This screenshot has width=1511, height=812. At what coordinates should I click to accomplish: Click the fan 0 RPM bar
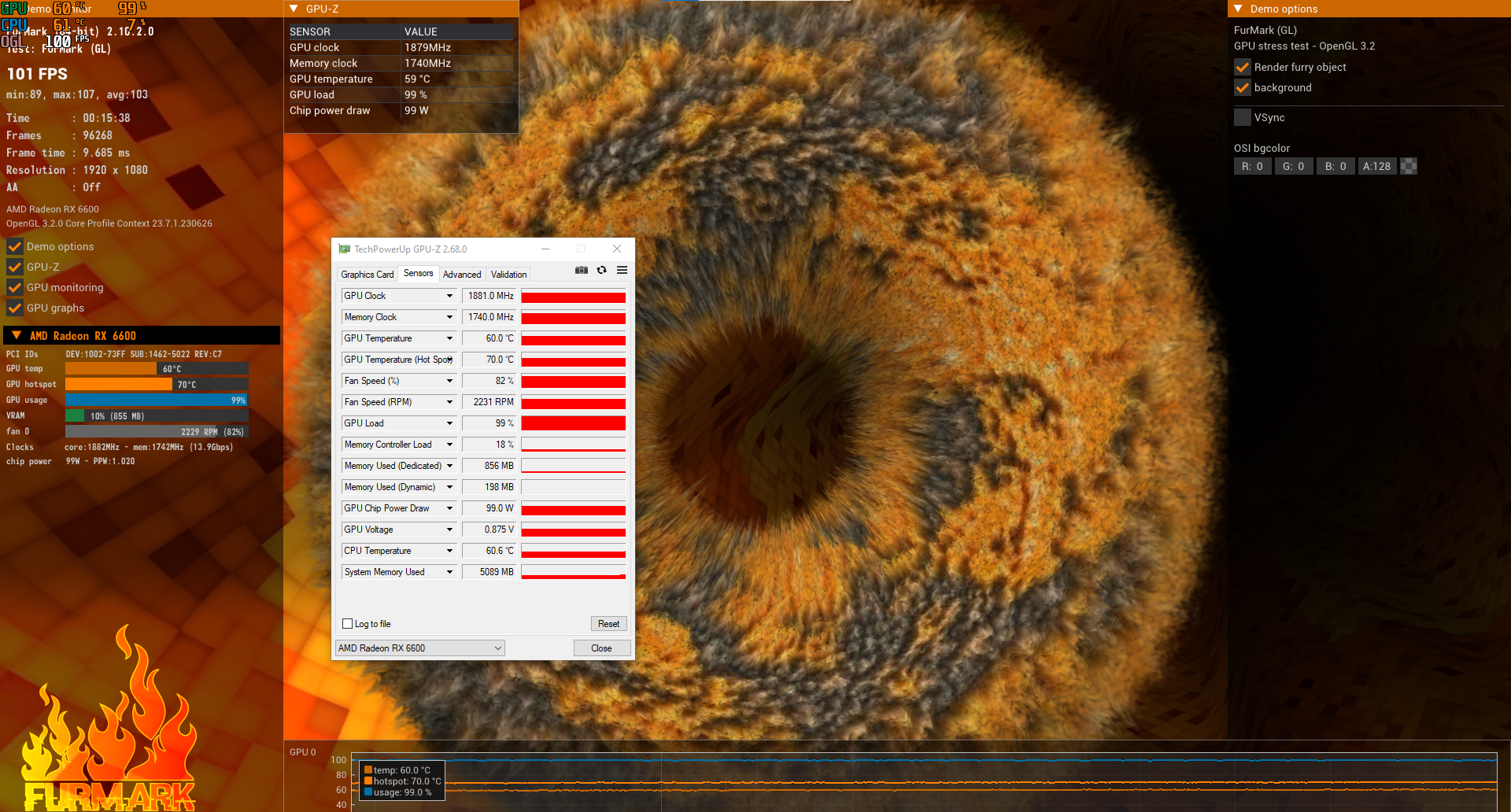(157, 431)
